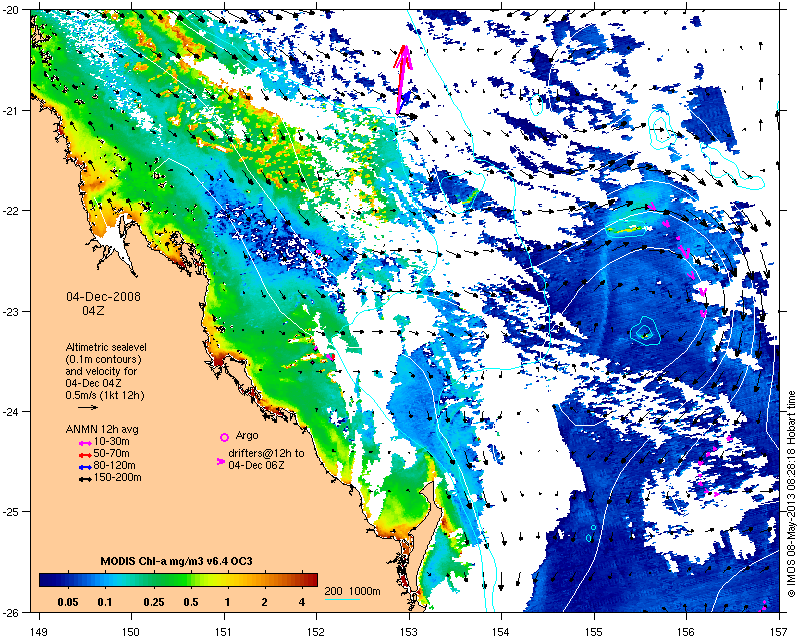Click the '0.5m/s (1kt 12h)' text
Viewport: 800px width, 640px height.
point(105,396)
